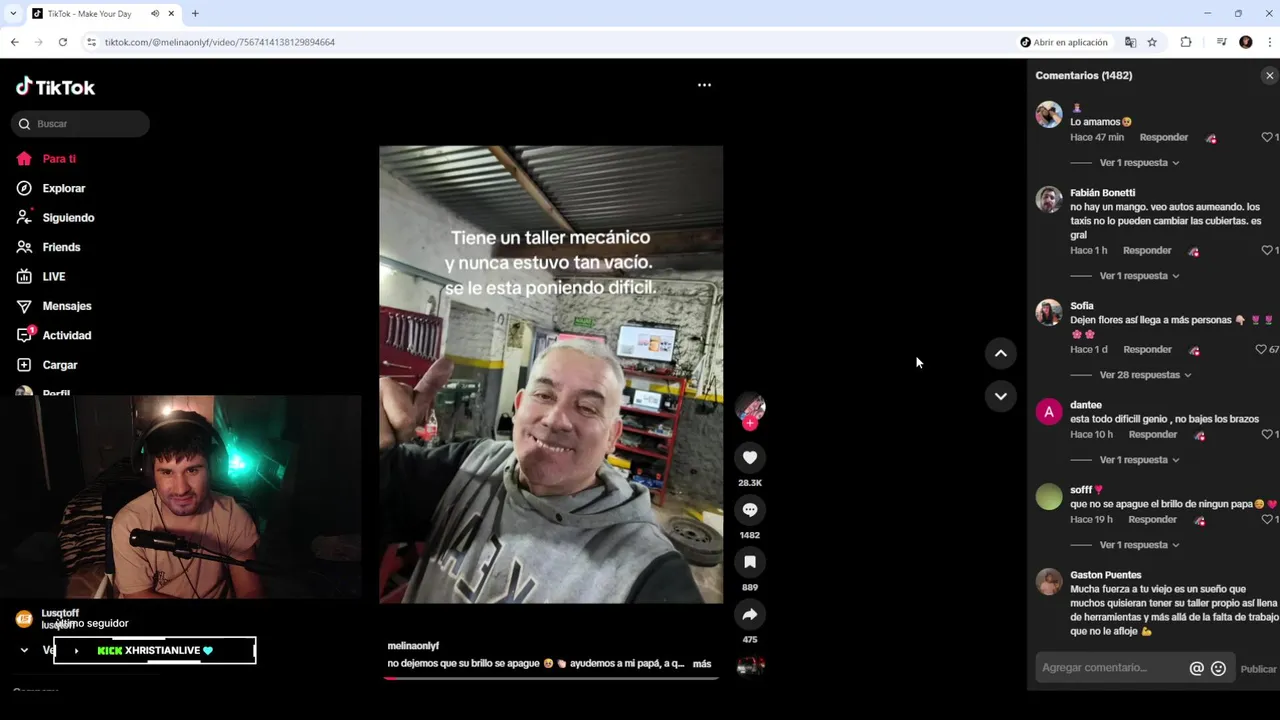Bookmark this page with the star icon

click(1152, 42)
